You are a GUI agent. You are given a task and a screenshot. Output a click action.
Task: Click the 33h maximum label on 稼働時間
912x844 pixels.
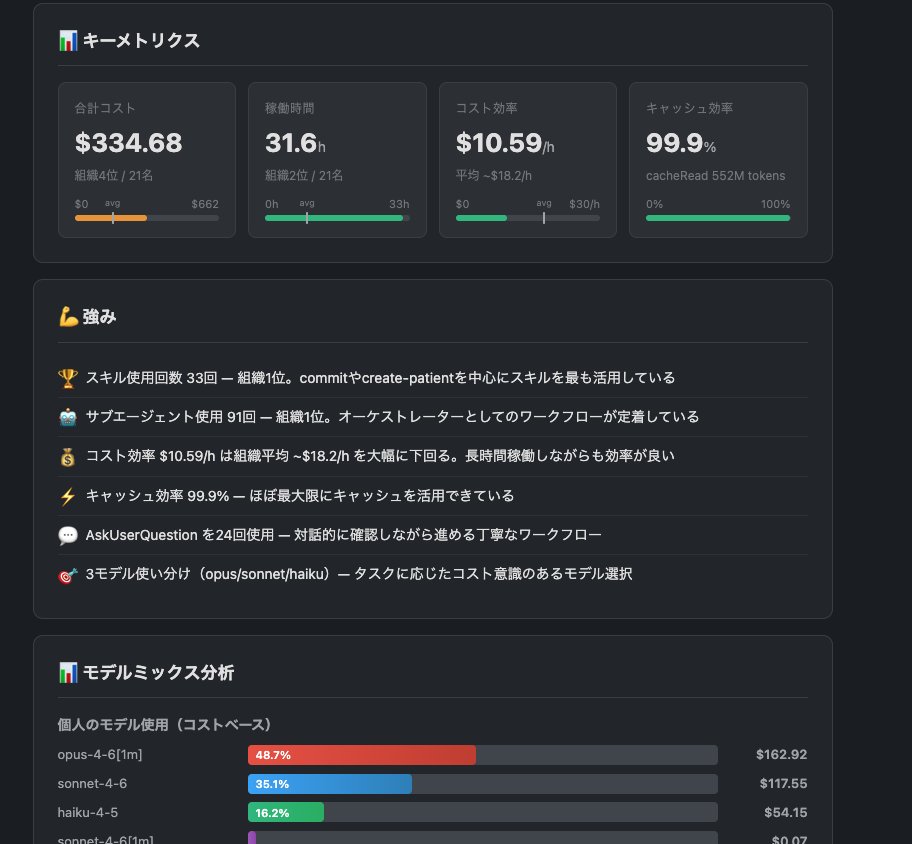(x=399, y=204)
